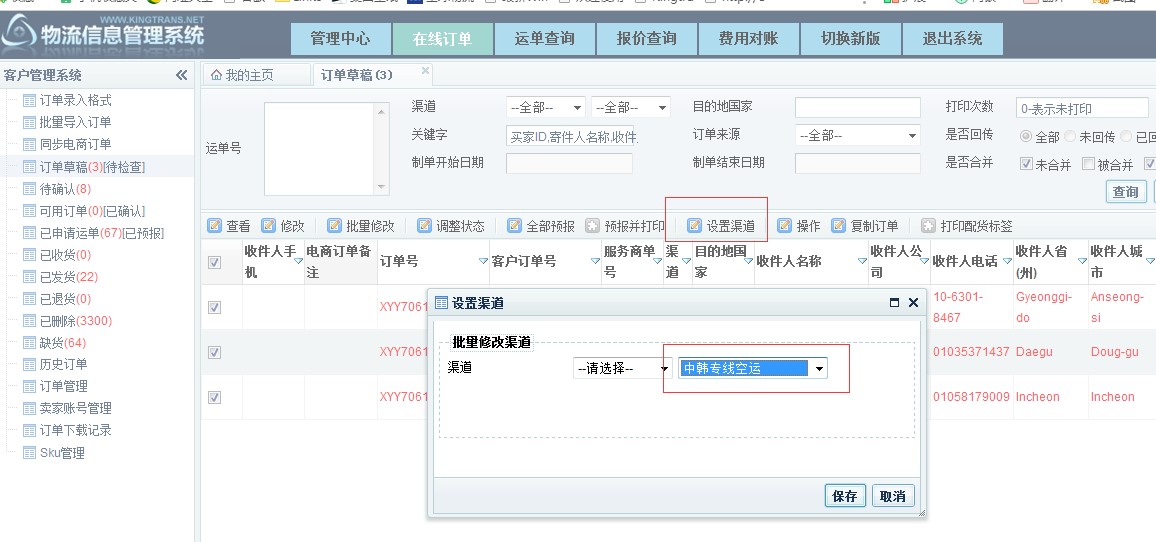This screenshot has width=1156, height=542.
Task: Click the 目的地国家 input field
Action: point(857,107)
